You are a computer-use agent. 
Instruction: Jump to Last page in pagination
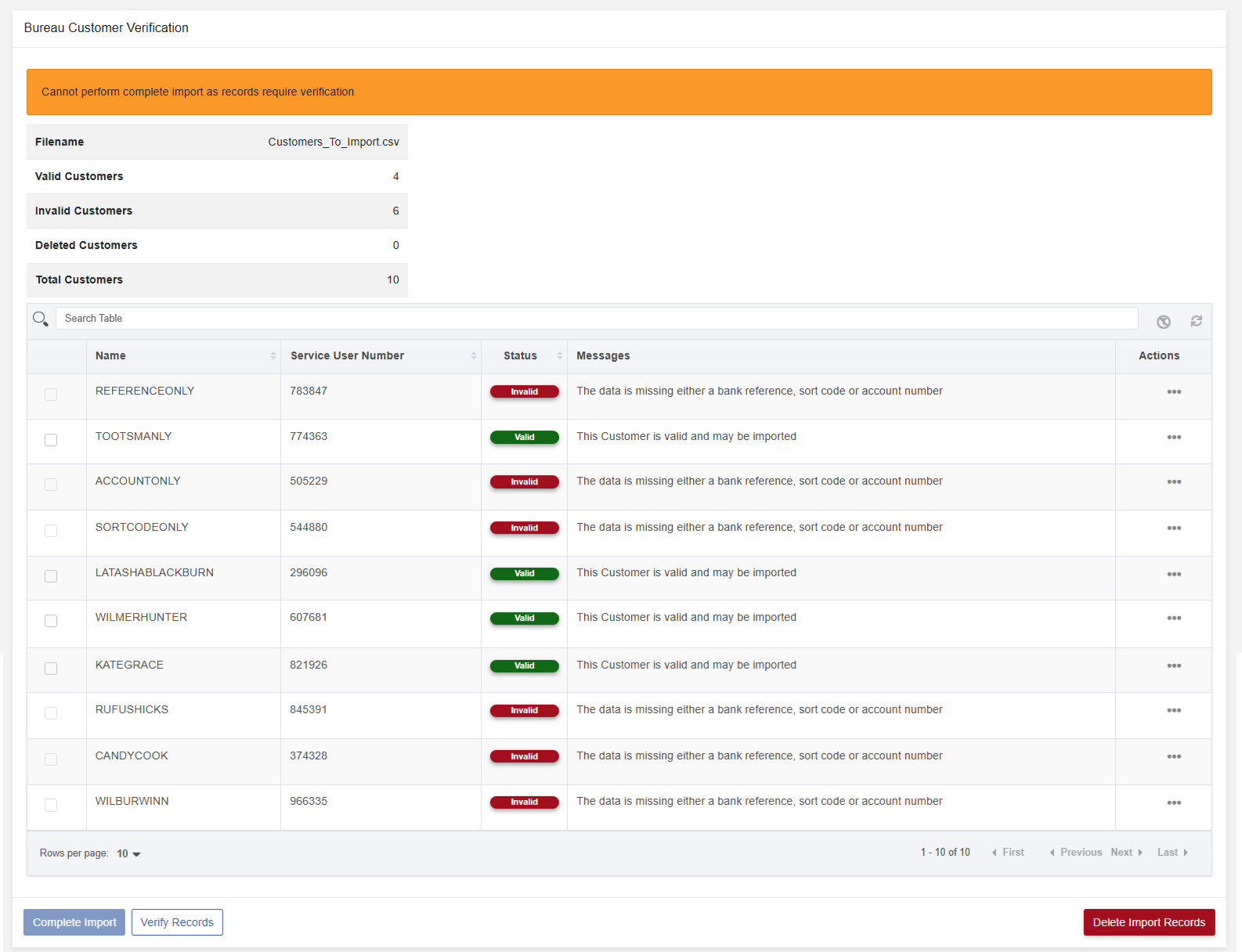(x=1172, y=853)
